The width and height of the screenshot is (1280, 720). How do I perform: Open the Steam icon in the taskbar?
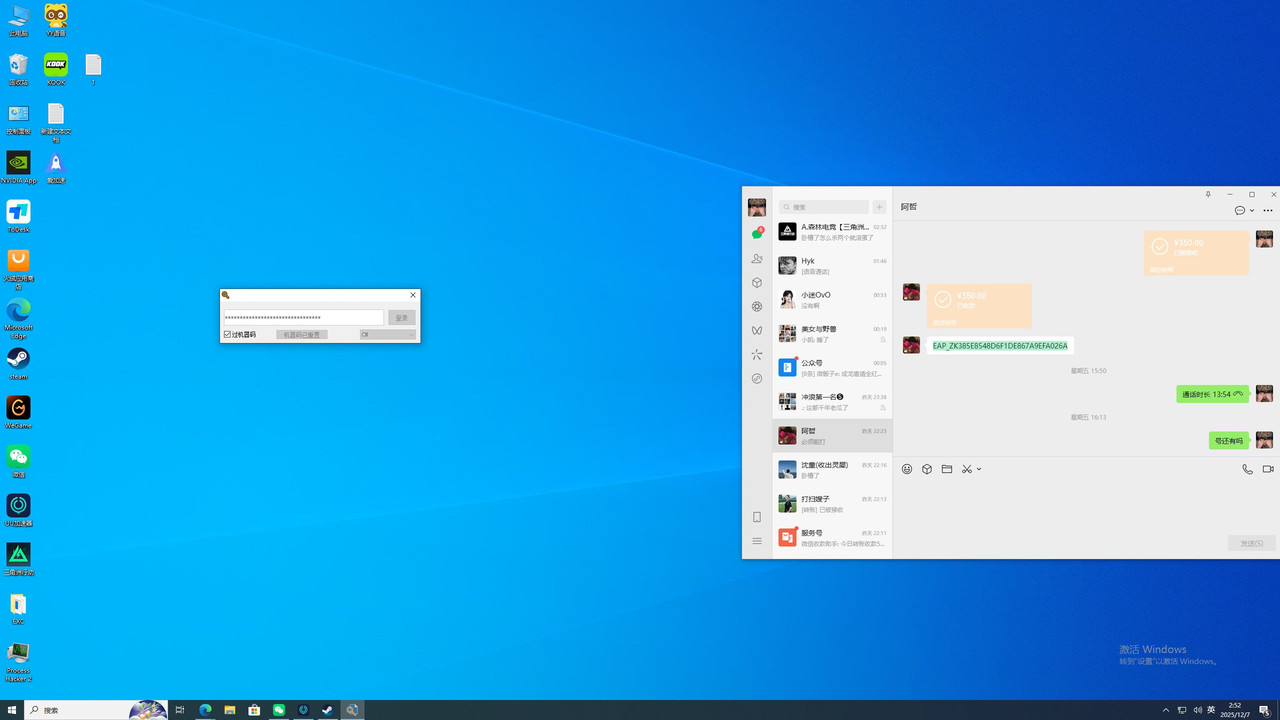pyautogui.click(x=327, y=710)
